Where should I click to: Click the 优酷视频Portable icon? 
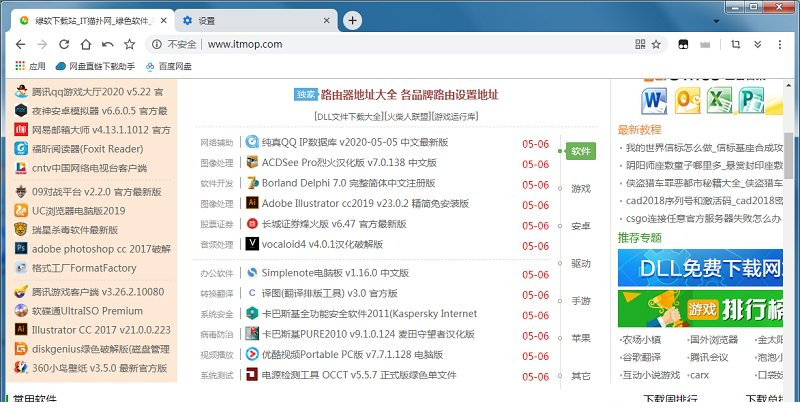[252, 354]
